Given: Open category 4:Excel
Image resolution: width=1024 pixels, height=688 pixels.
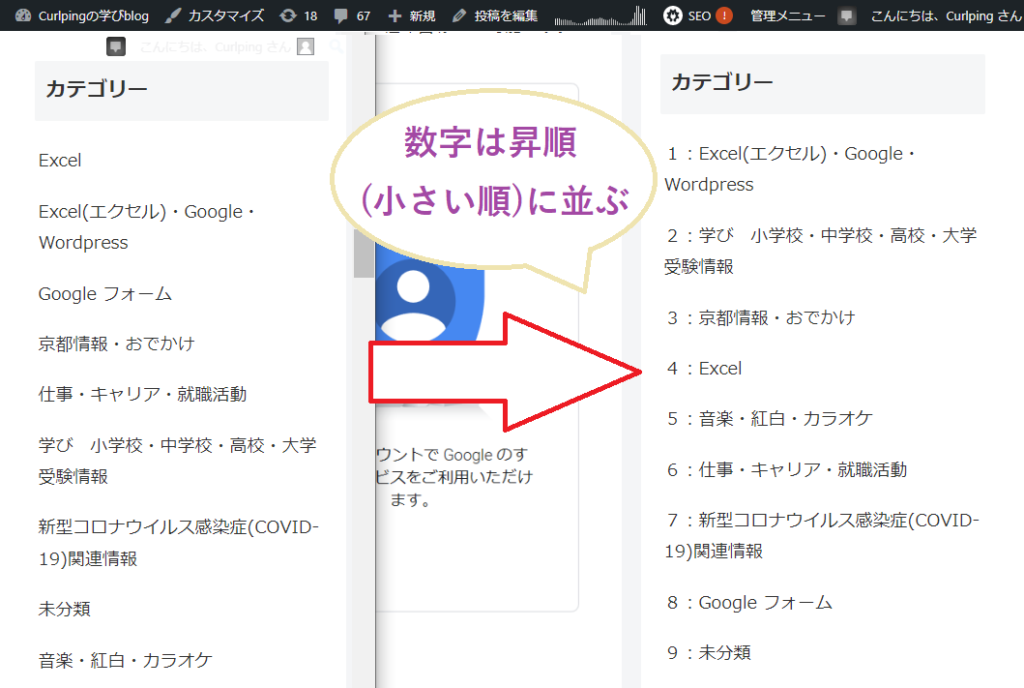Looking at the screenshot, I should [x=705, y=368].
